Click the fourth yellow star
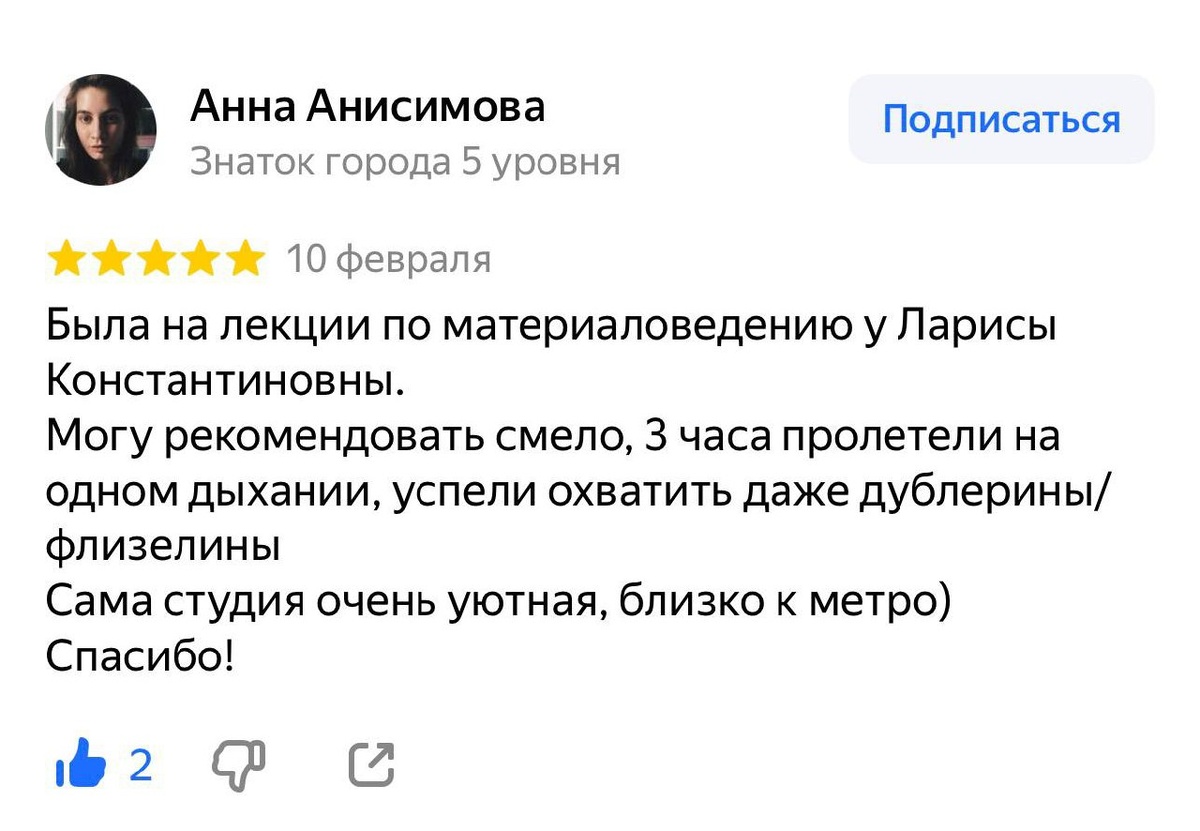 tap(198, 258)
